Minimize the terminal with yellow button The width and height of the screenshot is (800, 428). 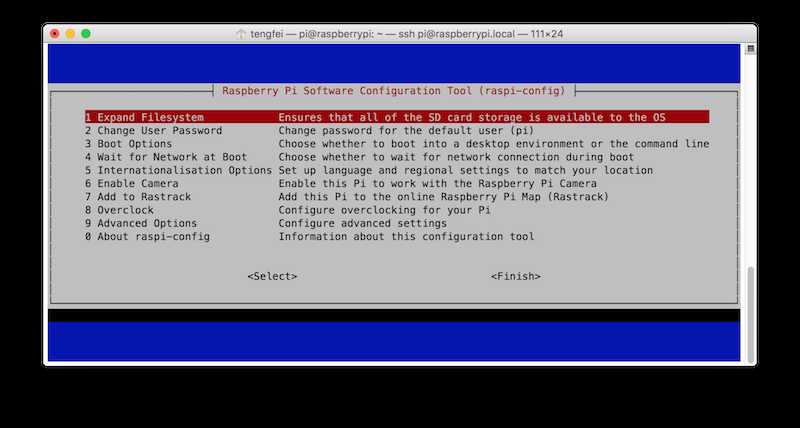pyautogui.click(x=70, y=34)
